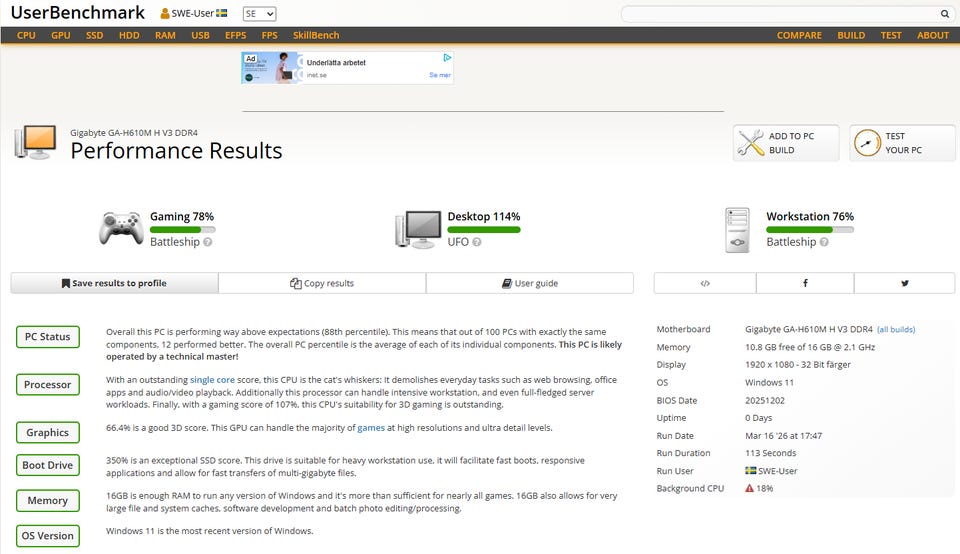Click the Desktop 114% progress bar
The width and height of the screenshot is (960, 554).
click(484, 230)
